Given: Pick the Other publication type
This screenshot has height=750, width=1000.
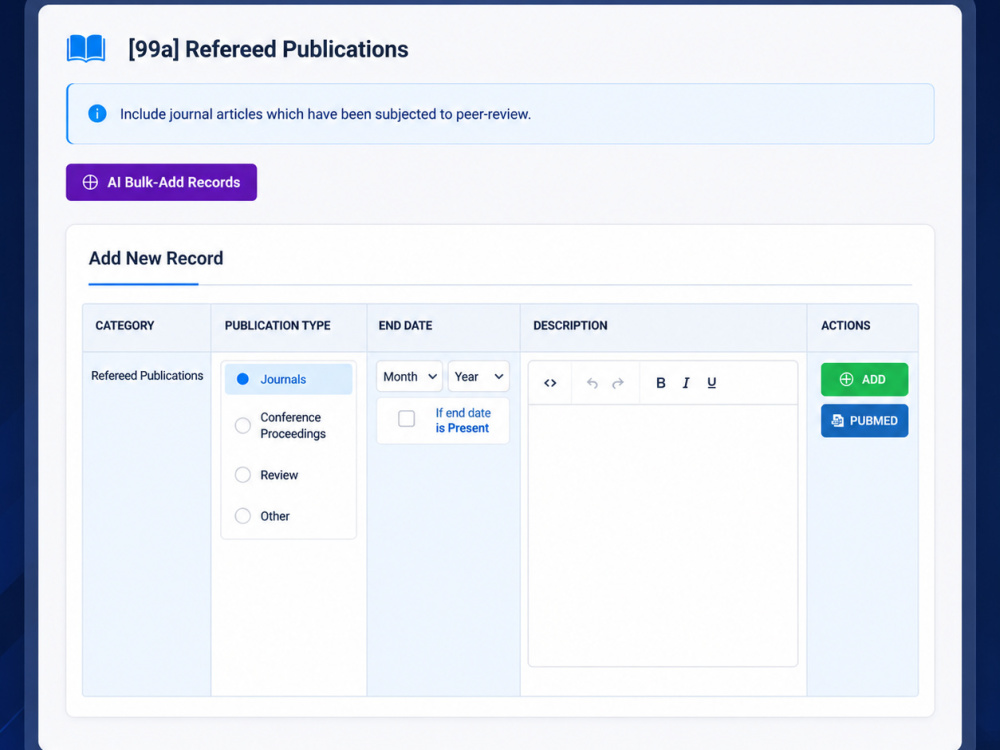Looking at the screenshot, I should (x=262, y=516).
